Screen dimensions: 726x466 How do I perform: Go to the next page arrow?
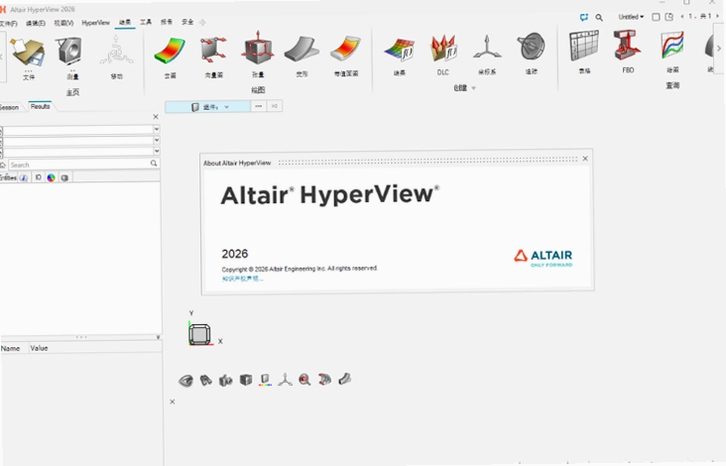[x=718, y=16]
